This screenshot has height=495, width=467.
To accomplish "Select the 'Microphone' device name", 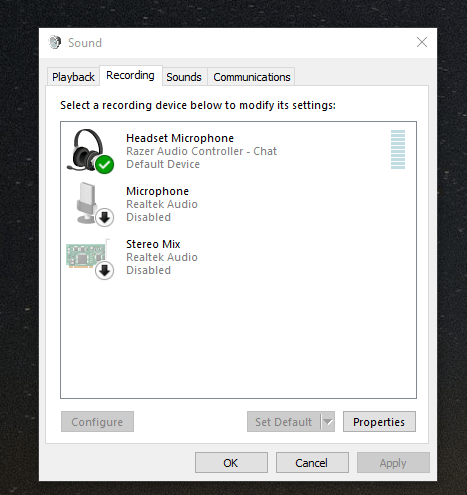I will [x=157, y=191].
